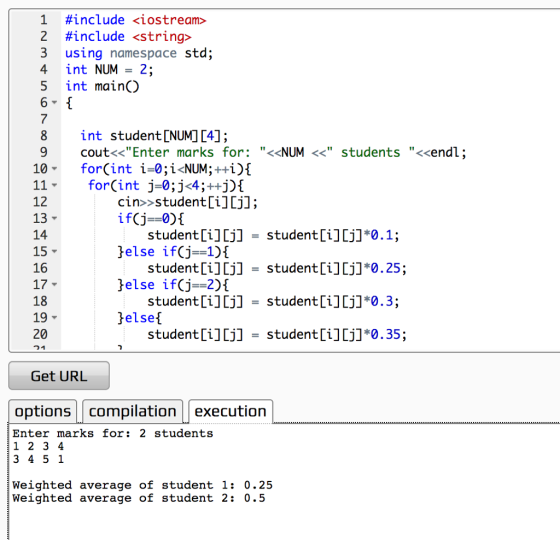Fold the else block at line 19
The width and height of the screenshot is (560, 540).
[54, 318]
